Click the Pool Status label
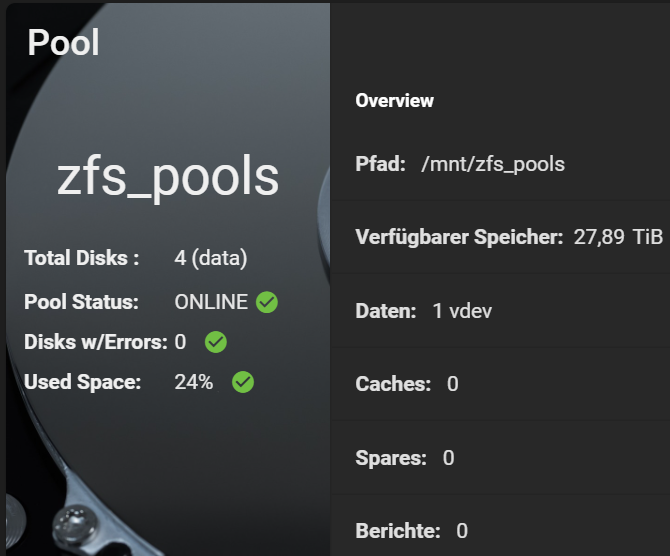The height and width of the screenshot is (556, 670). 81,302
